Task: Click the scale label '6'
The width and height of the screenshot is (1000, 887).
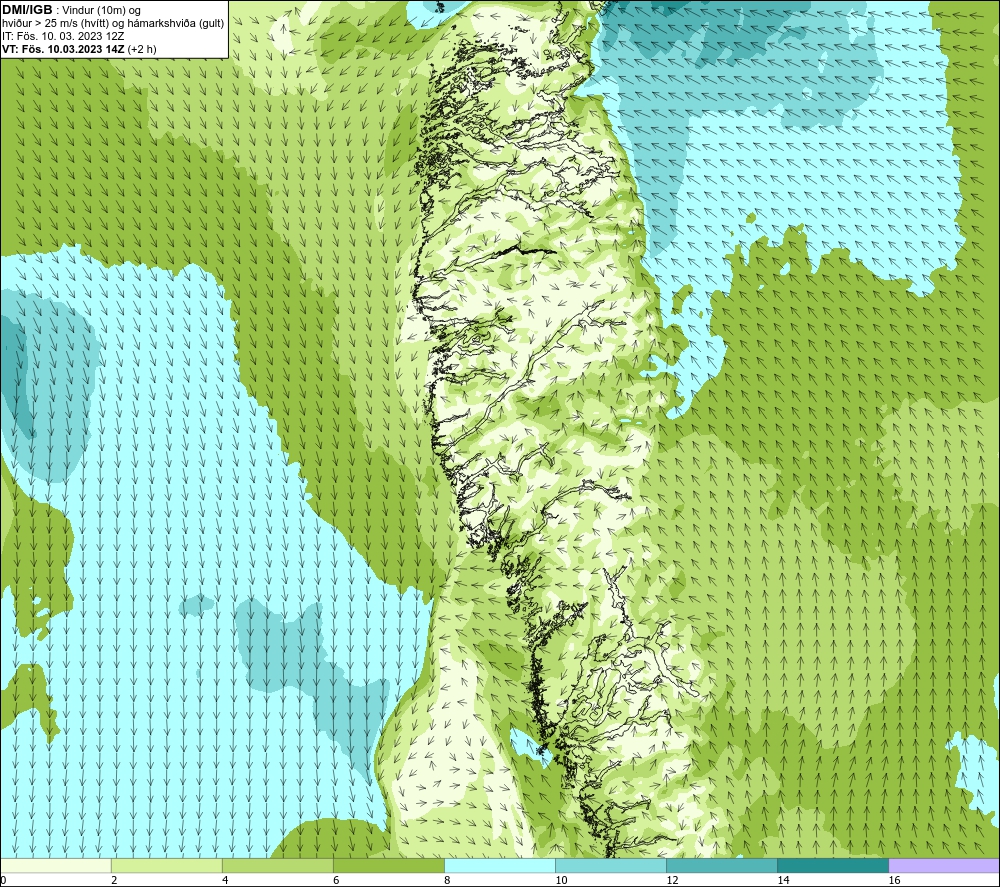Action: tap(336, 881)
